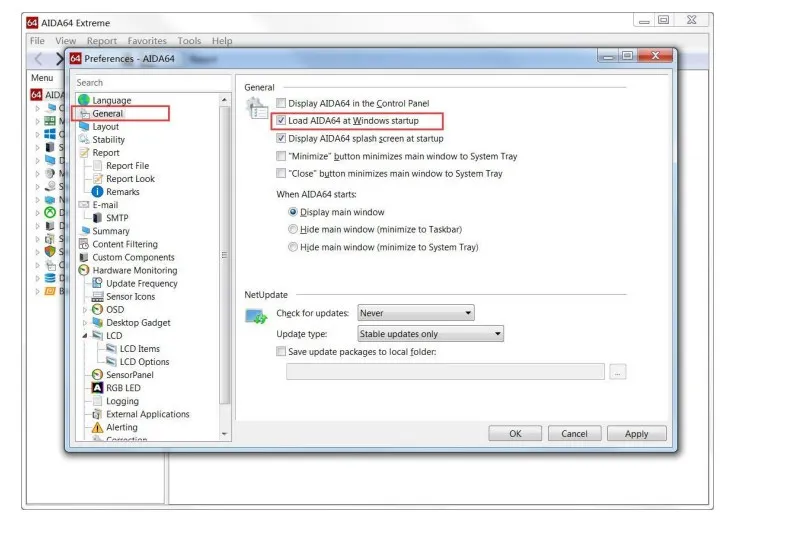Open the Check for updates dropdown
Image resolution: width=811 pixels, height=552 pixels.
[x=416, y=313]
